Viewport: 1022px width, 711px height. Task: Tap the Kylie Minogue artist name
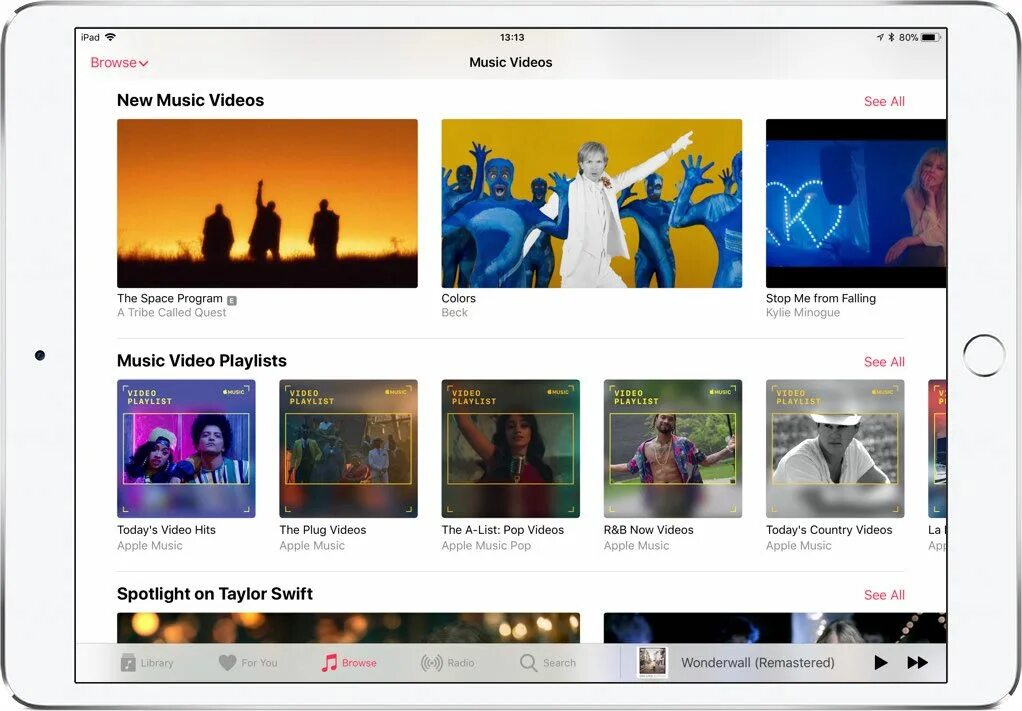point(803,313)
